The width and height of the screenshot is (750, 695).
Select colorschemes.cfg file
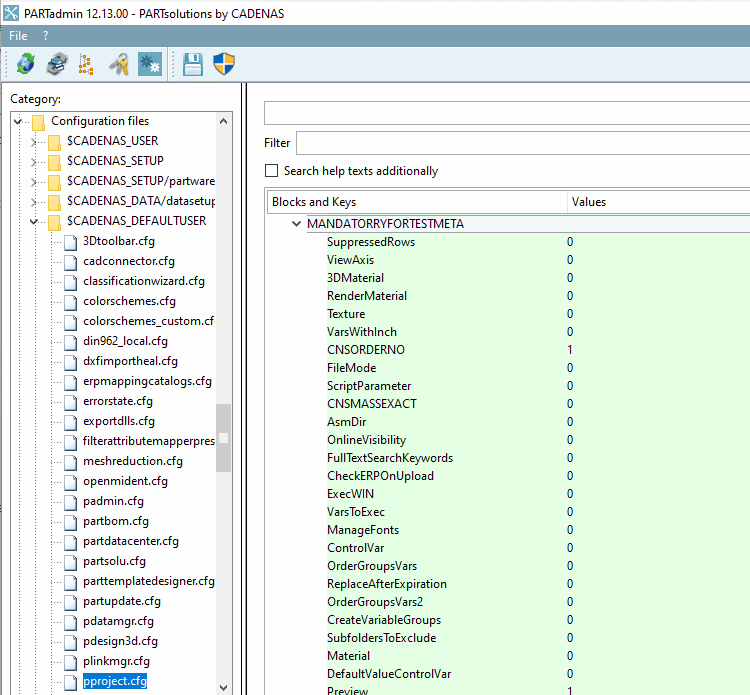[129, 301]
